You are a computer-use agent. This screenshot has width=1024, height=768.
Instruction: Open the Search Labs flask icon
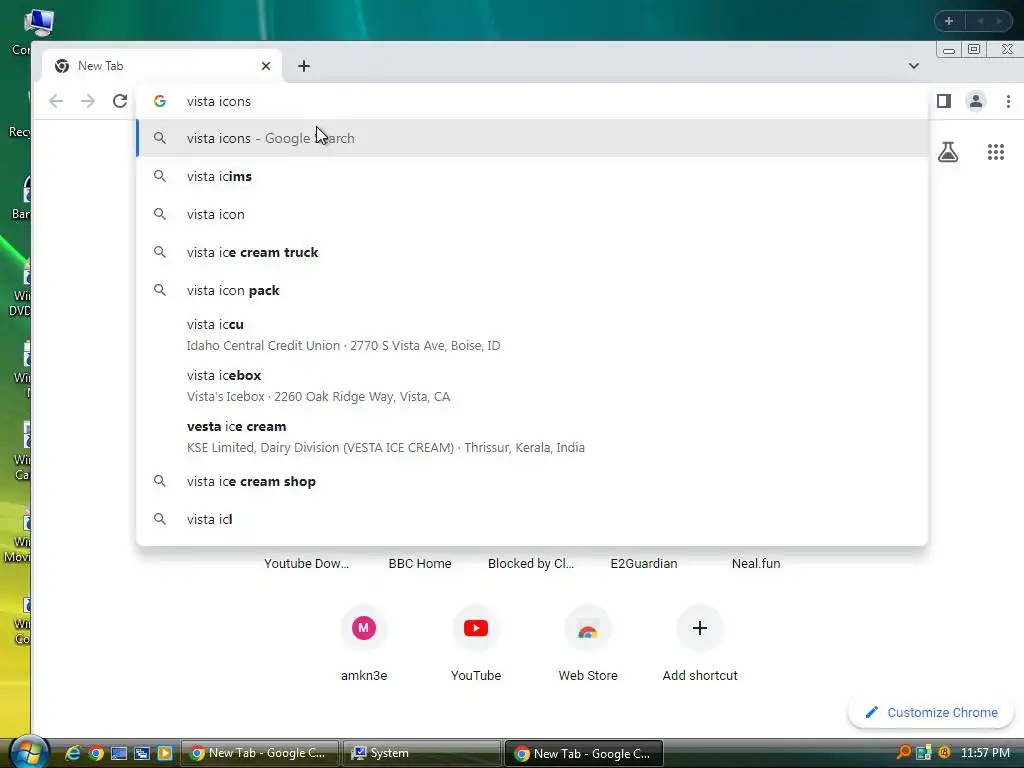coord(948,152)
